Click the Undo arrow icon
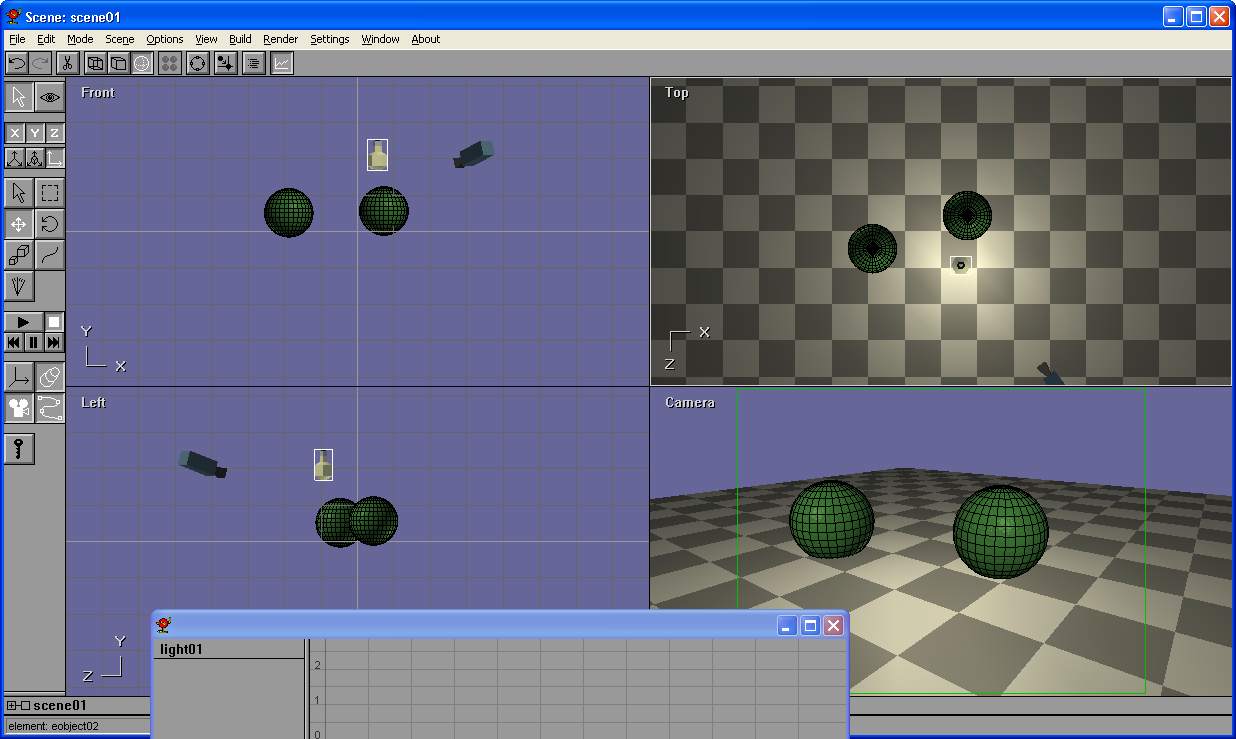This screenshot has width=1236, height=739. click(x=16, y=63)
